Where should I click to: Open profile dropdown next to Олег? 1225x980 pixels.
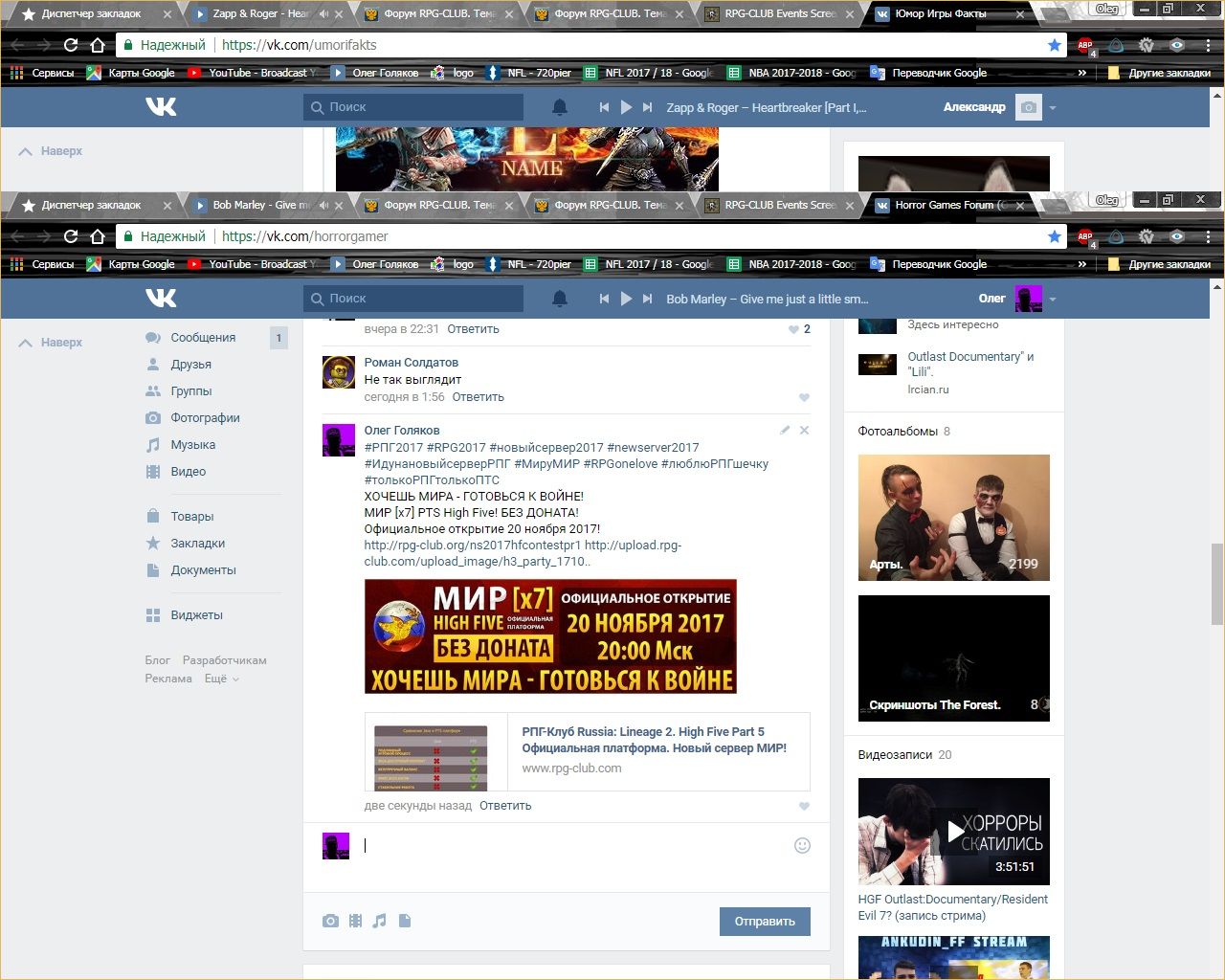coord(1053,300)
